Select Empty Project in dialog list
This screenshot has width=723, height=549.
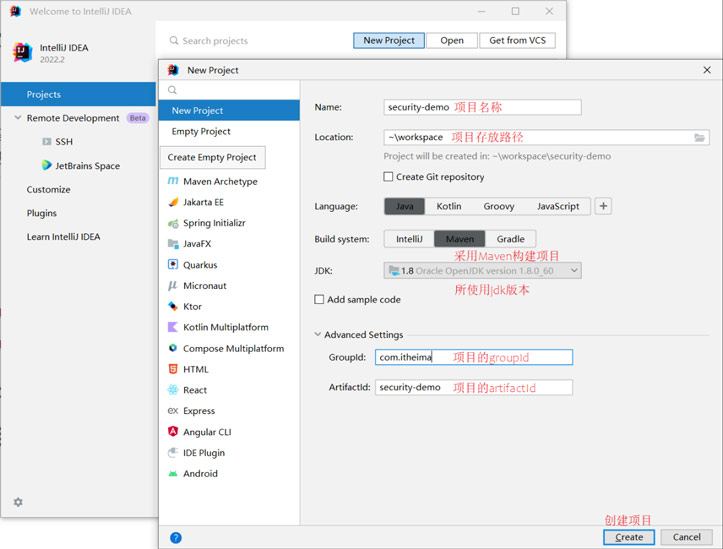(x=229, y=131)
